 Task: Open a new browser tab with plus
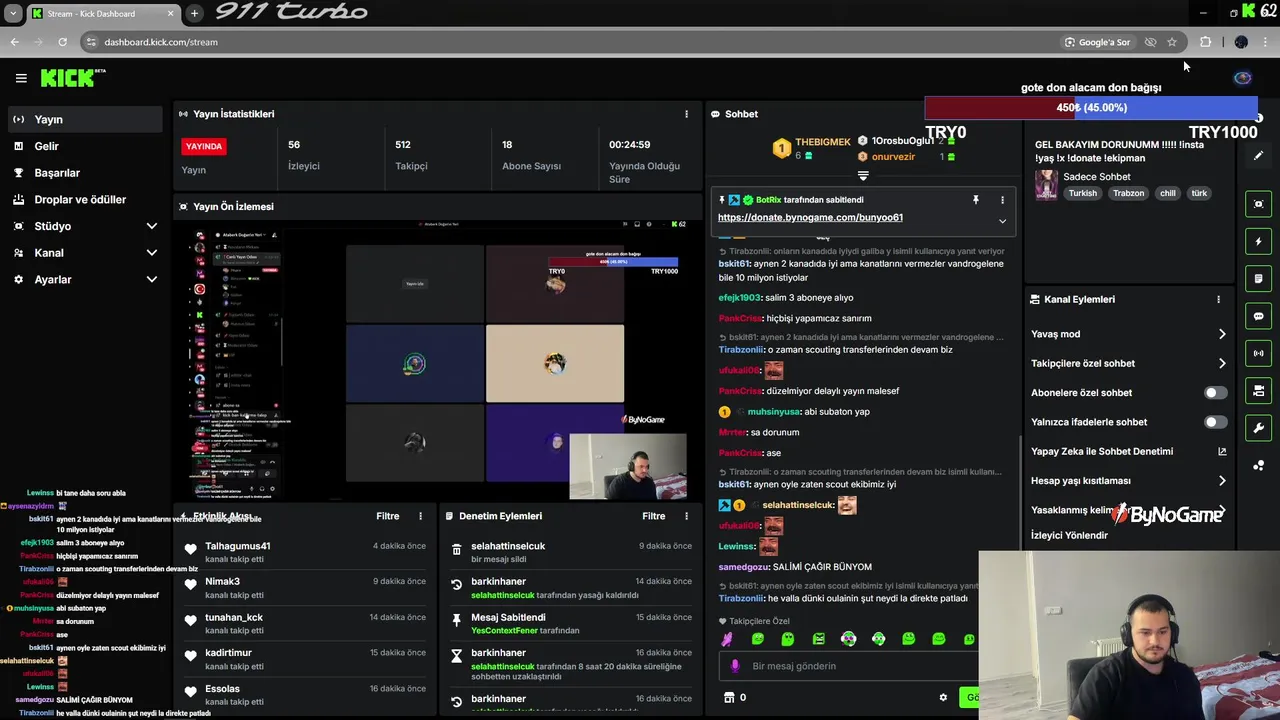point(194,13)
